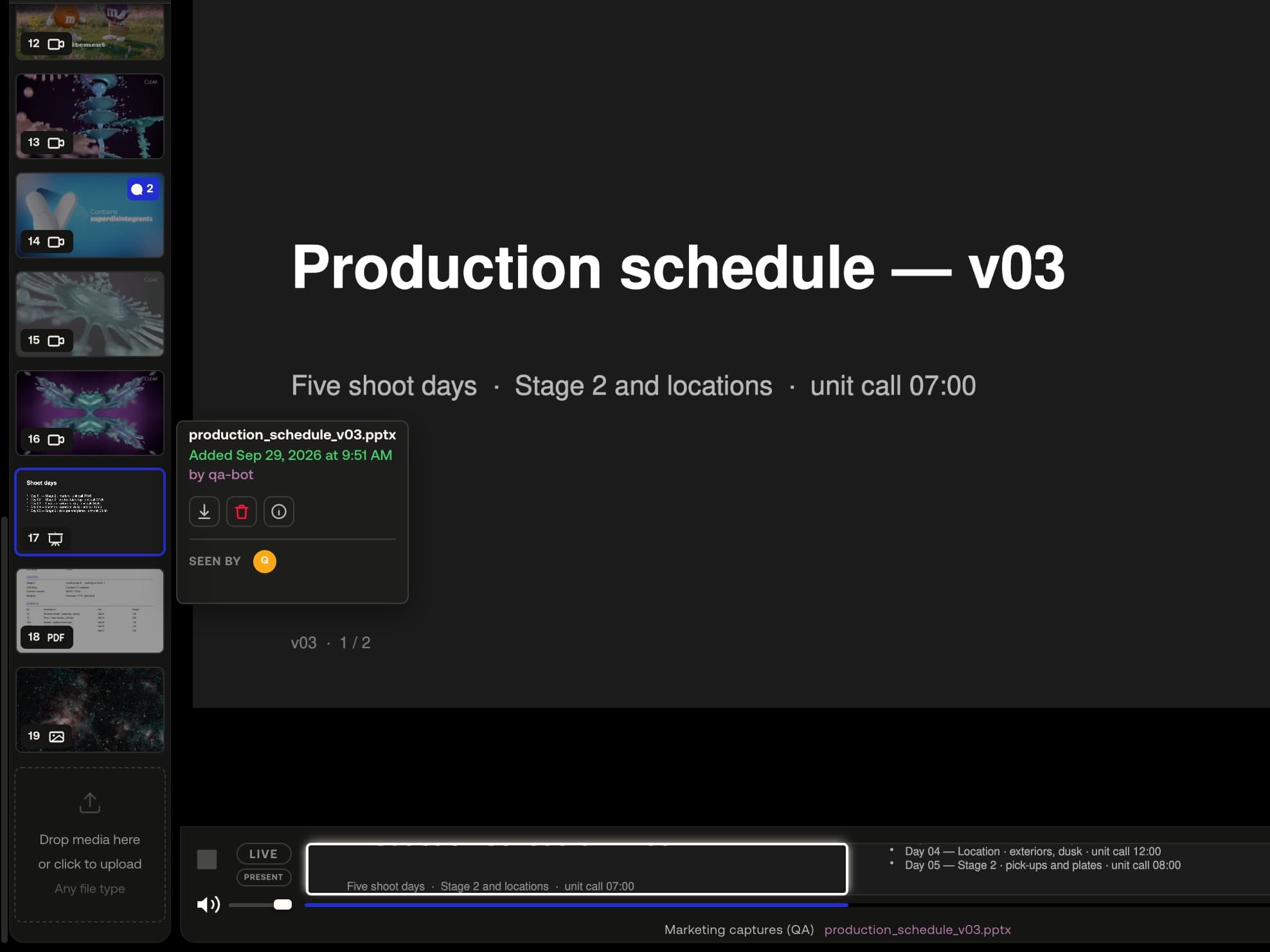Open file info details icon
Image resolution: width=1270 pixels, height=952 pixels.
[x=279, y=511]
